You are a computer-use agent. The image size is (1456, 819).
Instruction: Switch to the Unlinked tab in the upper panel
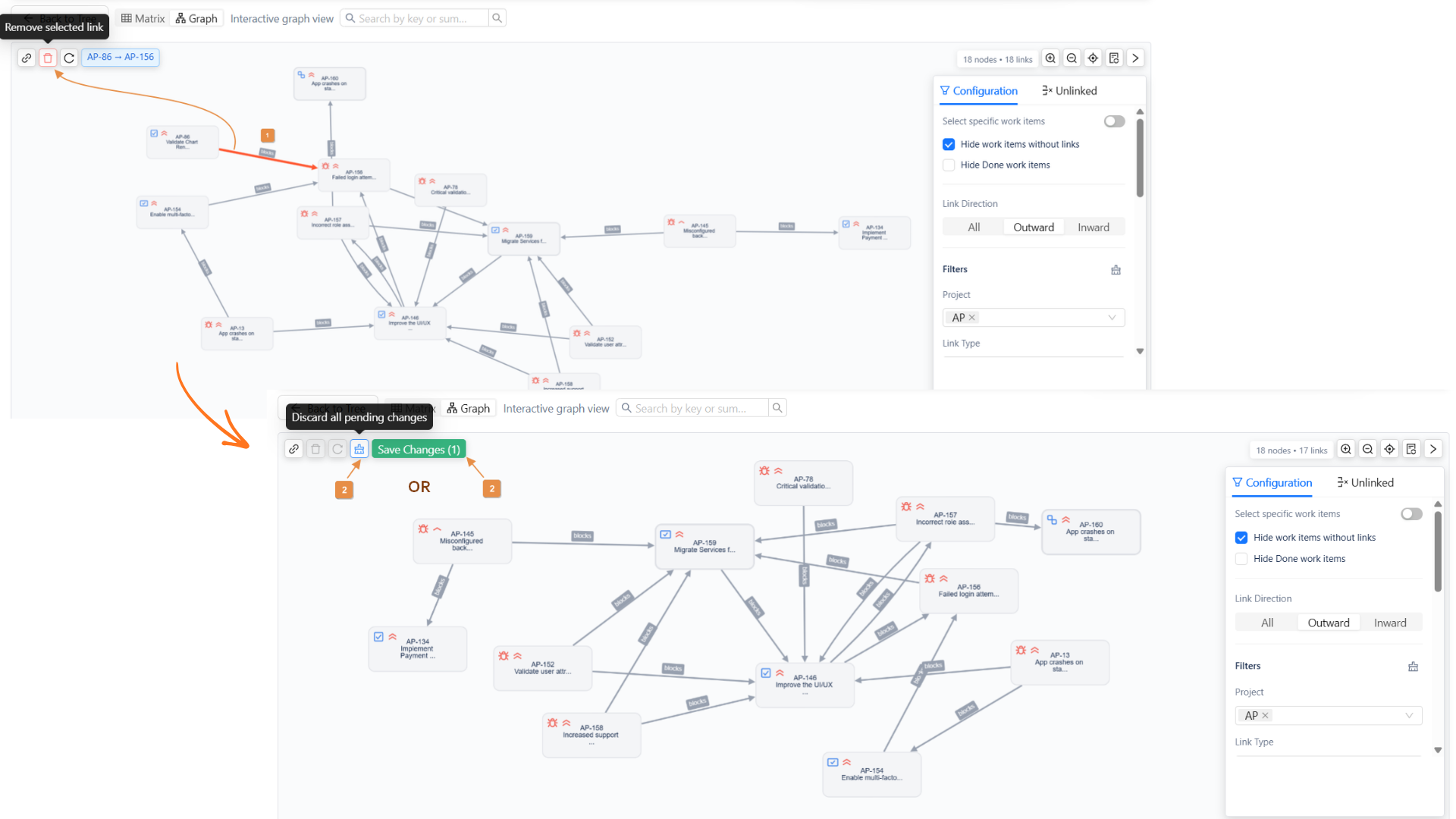tap(1069, 91)
